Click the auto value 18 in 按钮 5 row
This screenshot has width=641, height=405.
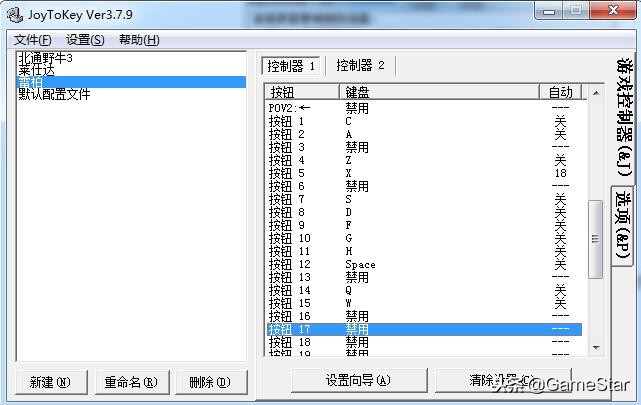pyautogui.click(x=560, y=173)
